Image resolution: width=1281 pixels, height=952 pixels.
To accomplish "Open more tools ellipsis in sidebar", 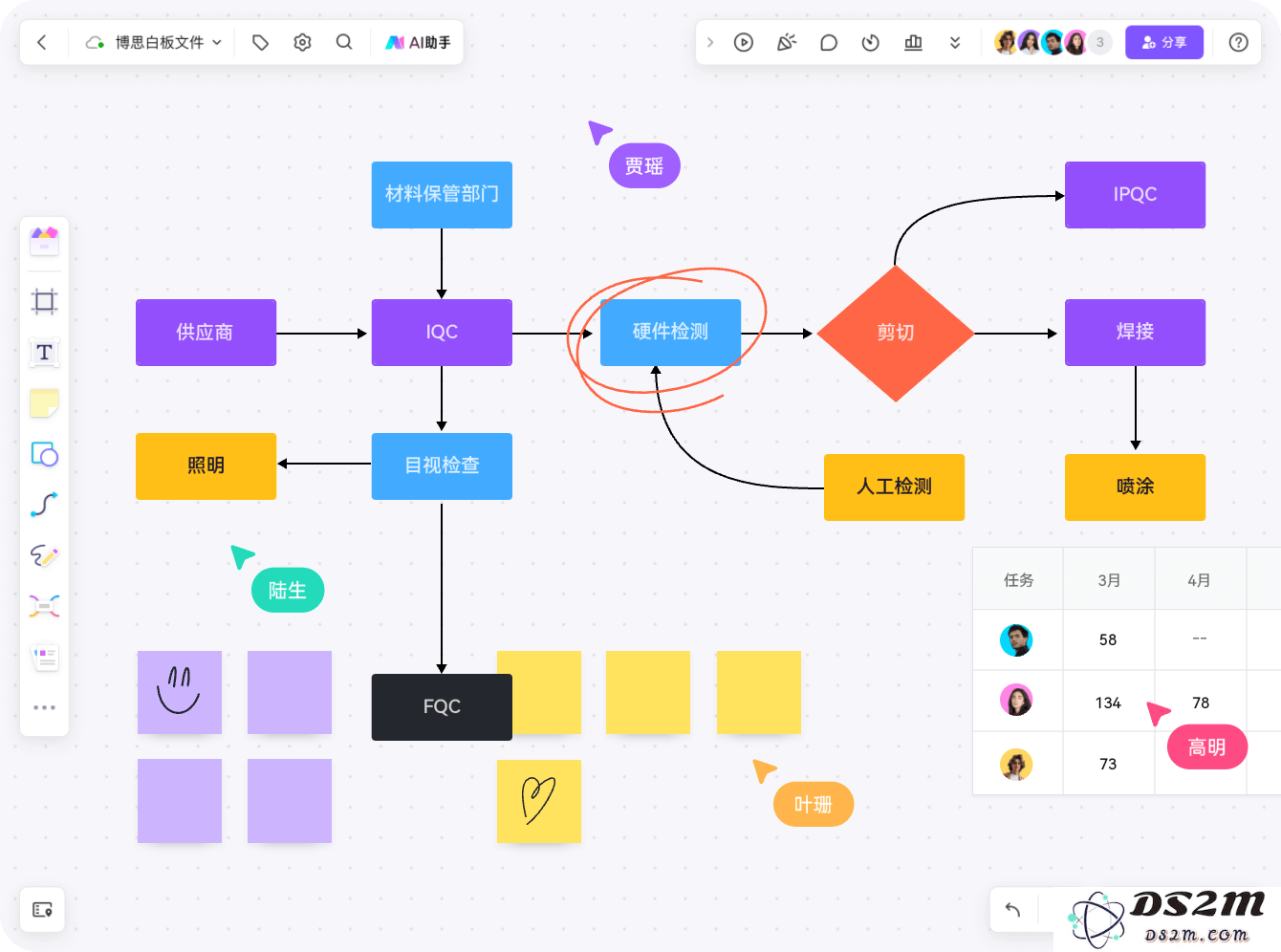I will [x=44, y=707].
